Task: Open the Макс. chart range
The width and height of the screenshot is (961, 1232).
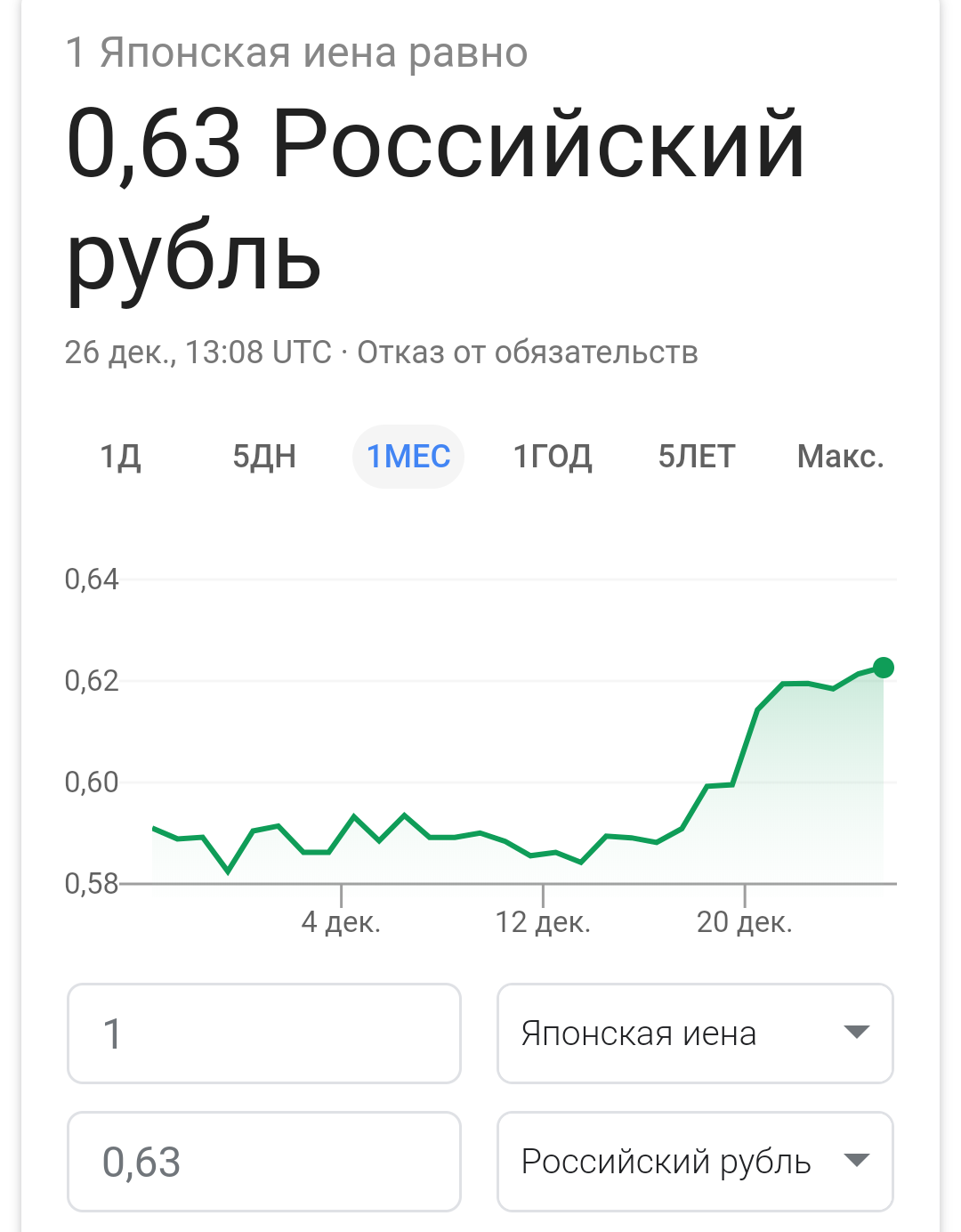Action: point(841,457)
